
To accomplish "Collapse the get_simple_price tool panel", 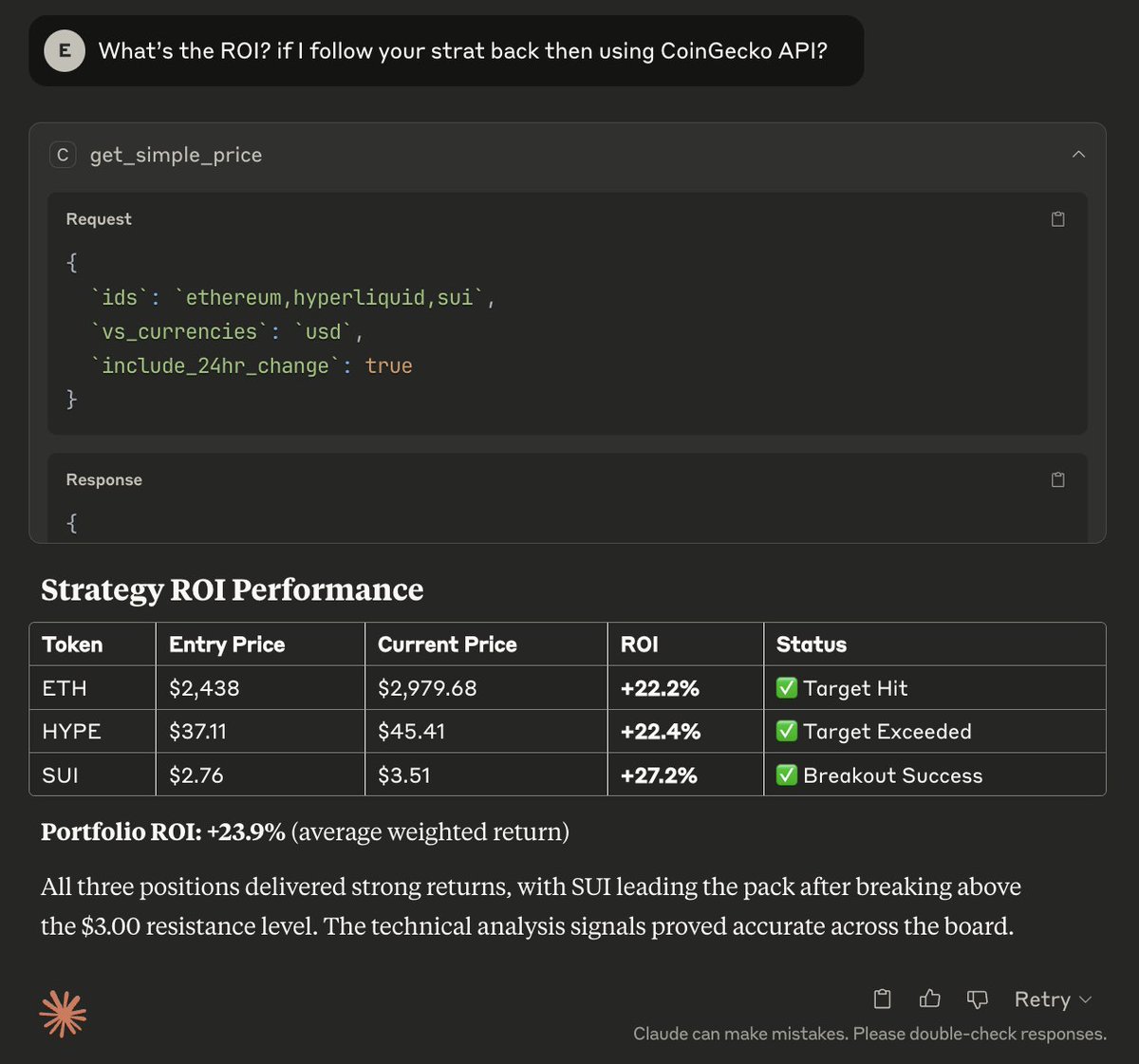I will 1078,155.
